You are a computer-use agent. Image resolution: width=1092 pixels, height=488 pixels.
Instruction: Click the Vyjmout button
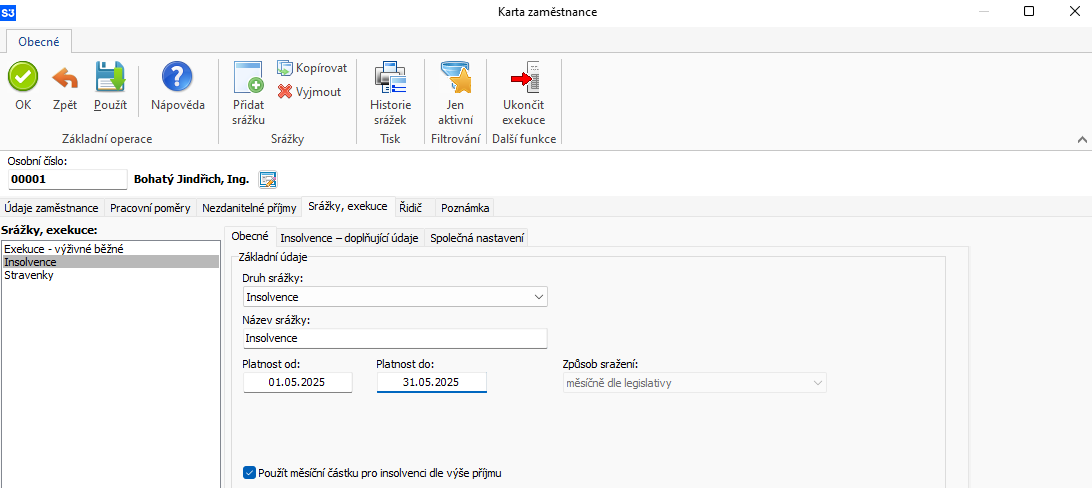[309, 91]
